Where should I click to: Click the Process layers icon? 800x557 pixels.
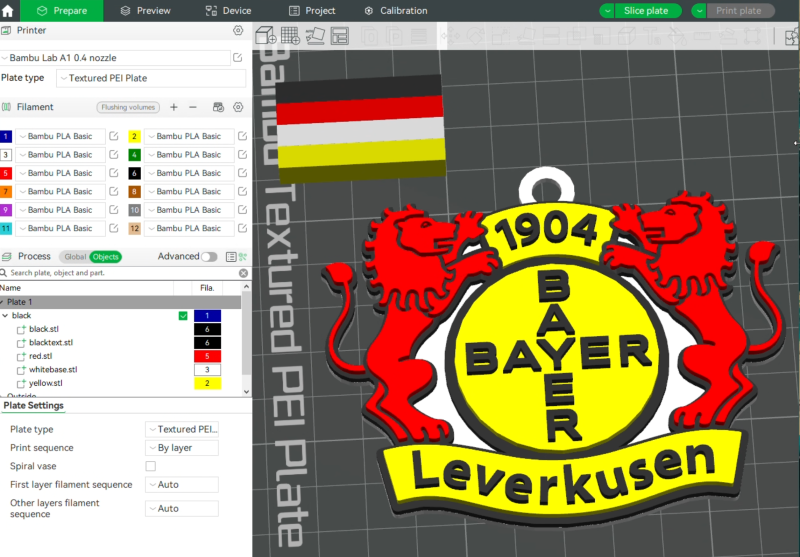(x=7, y=257)
